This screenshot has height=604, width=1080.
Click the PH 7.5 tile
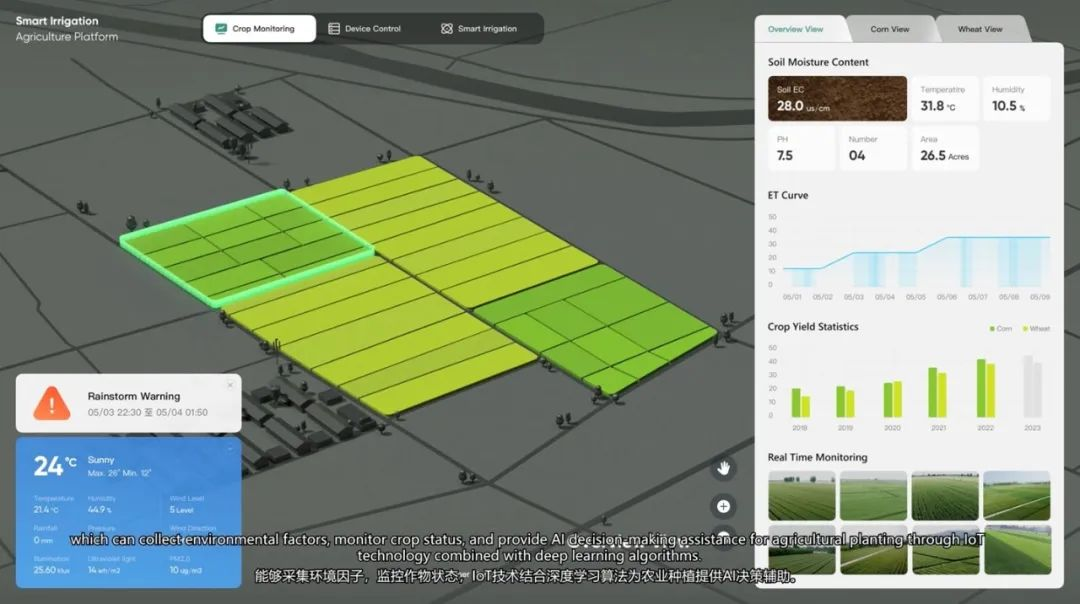801,148
